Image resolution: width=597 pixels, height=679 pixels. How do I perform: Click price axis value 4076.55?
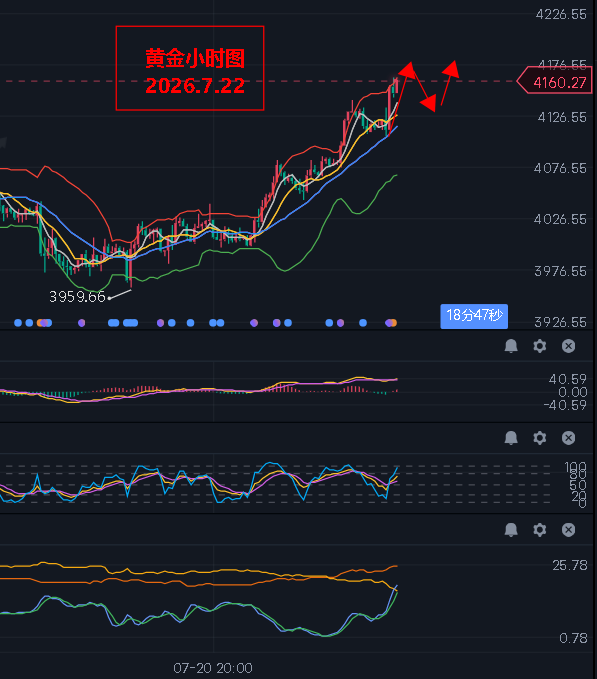[x=560, y=168]
